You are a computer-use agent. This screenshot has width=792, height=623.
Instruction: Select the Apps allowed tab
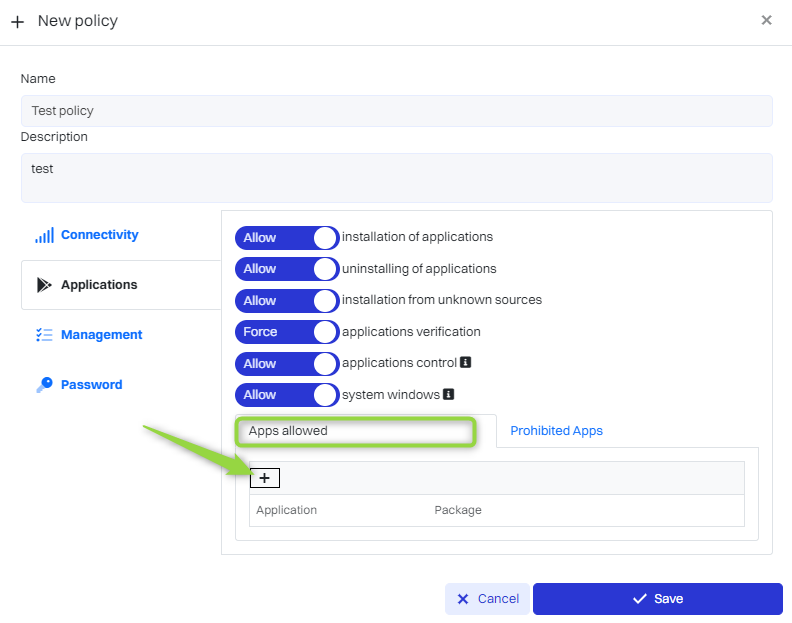tap(354, 431)
